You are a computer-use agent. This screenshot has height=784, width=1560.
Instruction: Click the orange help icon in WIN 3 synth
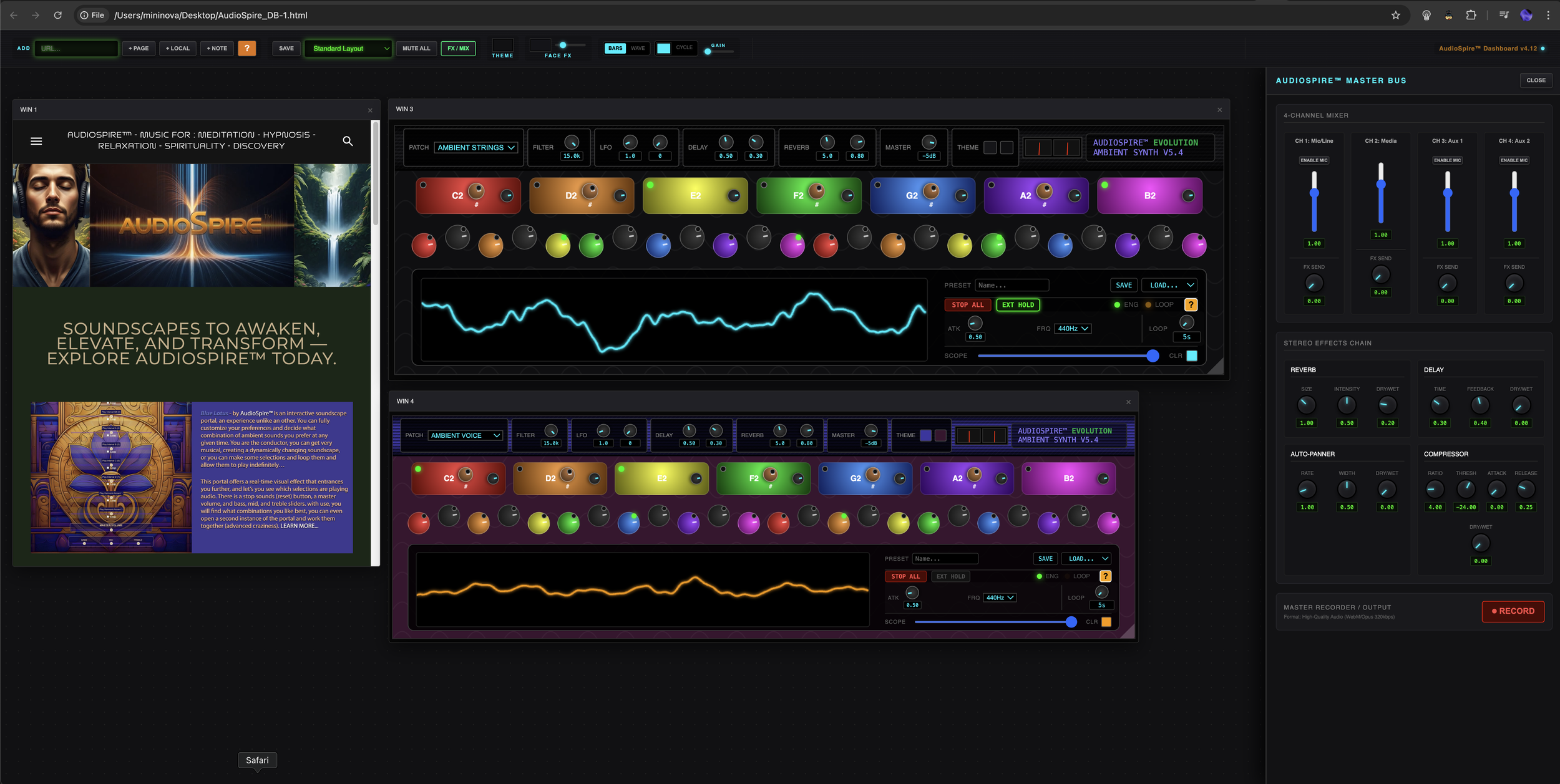(x=1191, y=304)
